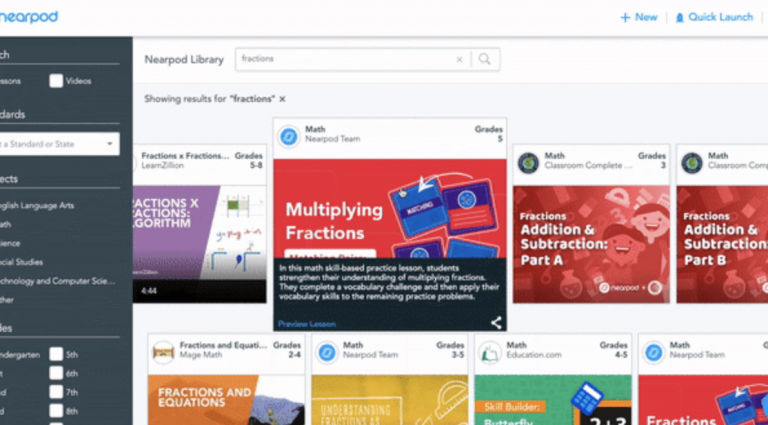Screen dimensions: 768x425
Task: Click Mage Math avatar icon
Action: (x=164, y=352)
